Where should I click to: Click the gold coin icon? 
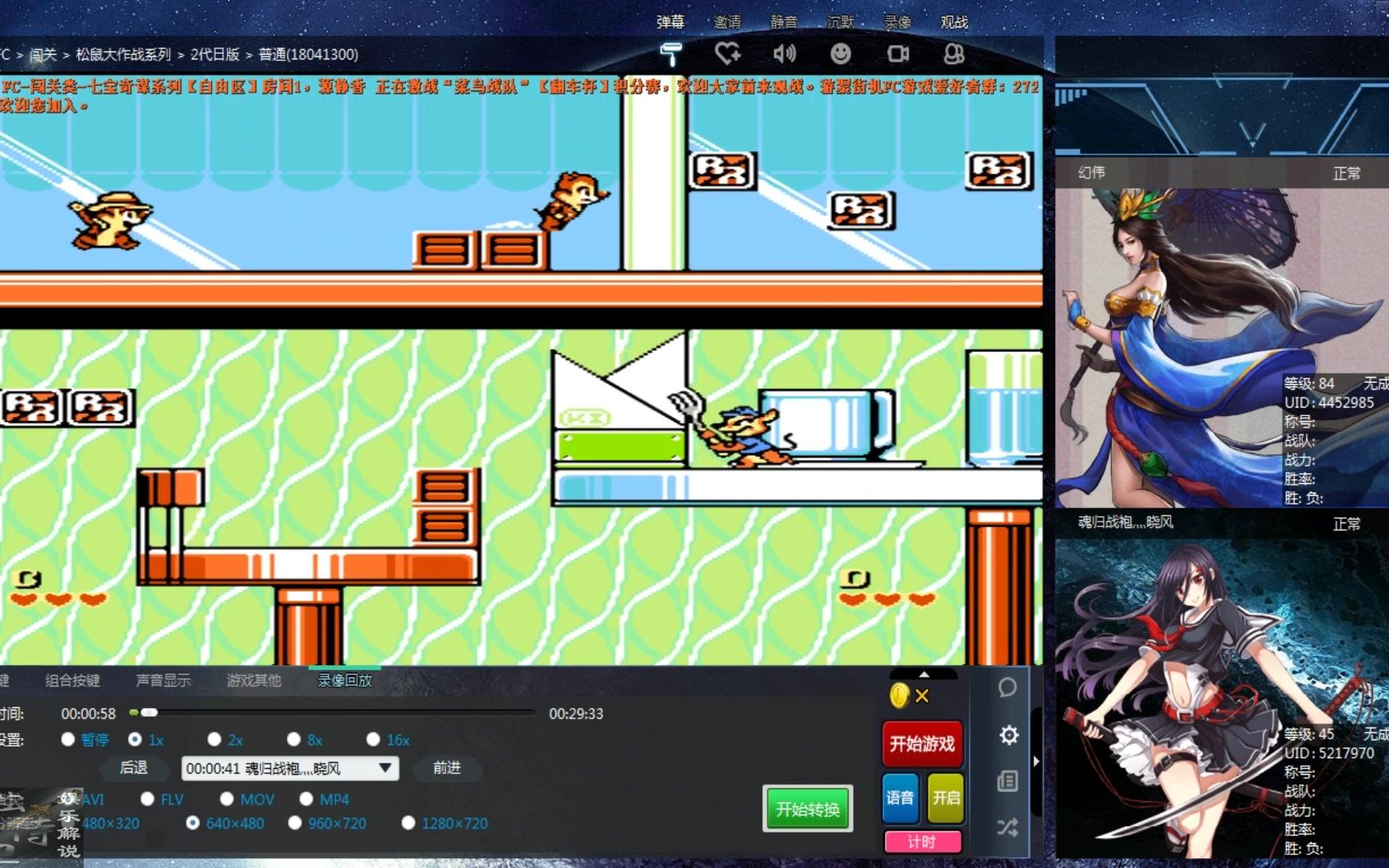pyautogui.click(x=899, y=695)
